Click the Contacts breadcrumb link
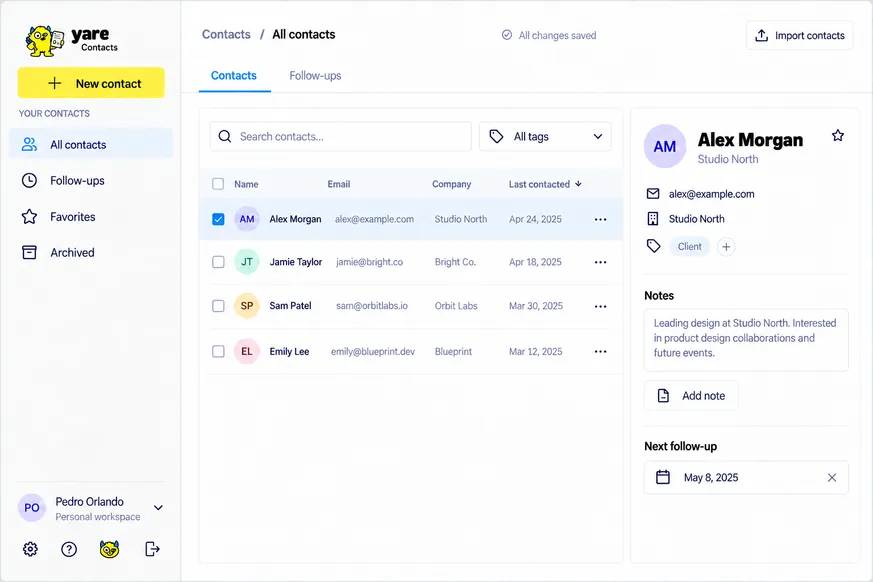Image resolution: width=873 pixels, height=582 pixels. pyautogui.click(x=226, y=35)
